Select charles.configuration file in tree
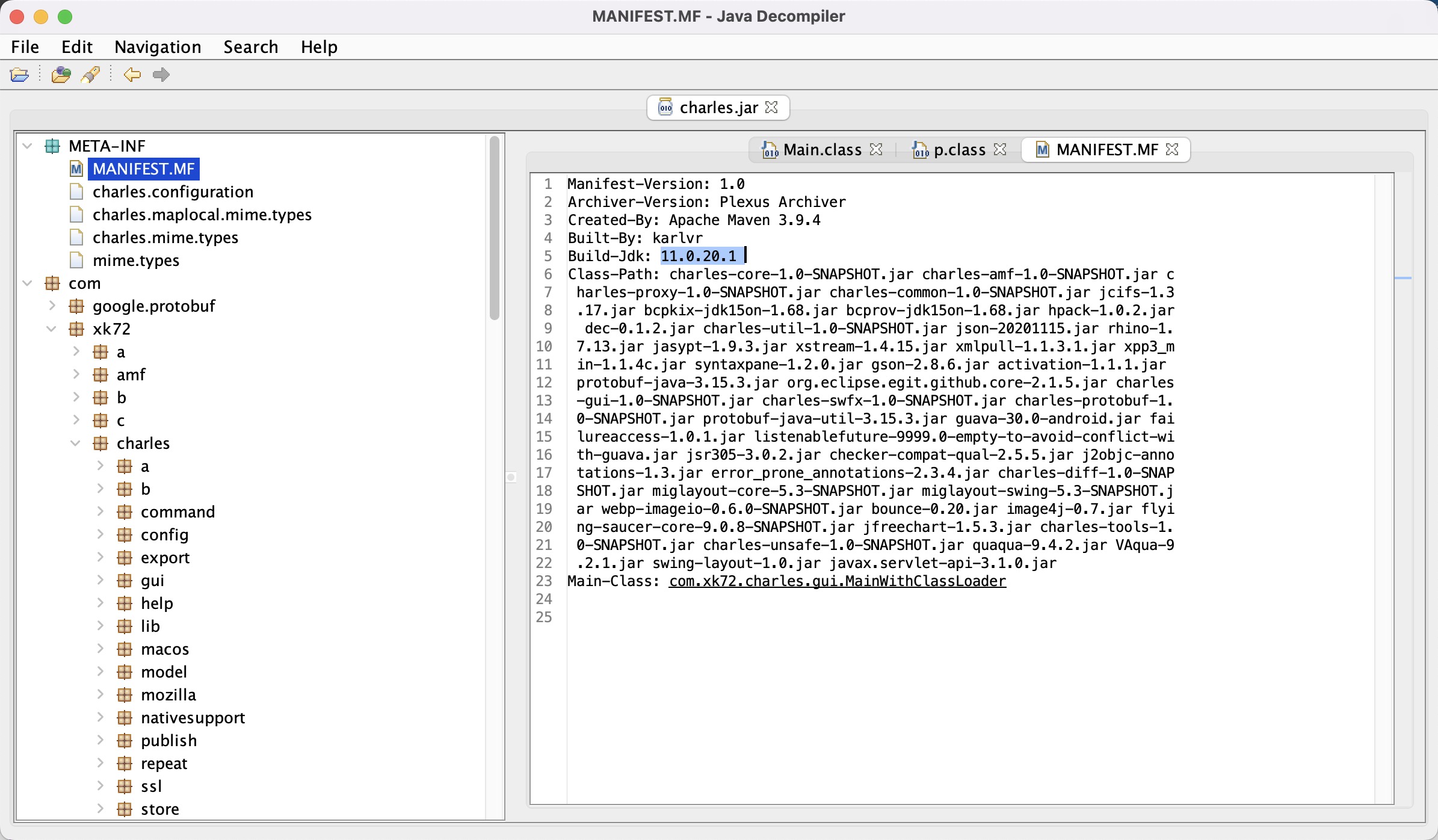 click(x=173, y=192)
